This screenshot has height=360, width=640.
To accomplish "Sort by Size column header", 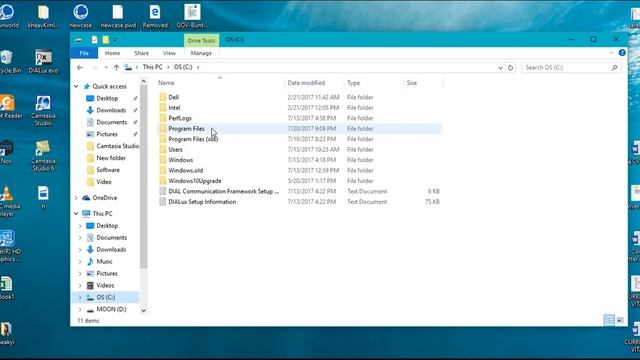I will point(412,83).
